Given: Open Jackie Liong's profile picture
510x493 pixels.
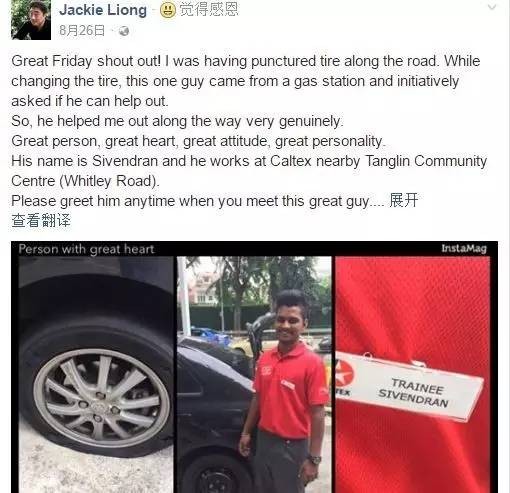Looking at the screenshot, I should coord(31,20).
